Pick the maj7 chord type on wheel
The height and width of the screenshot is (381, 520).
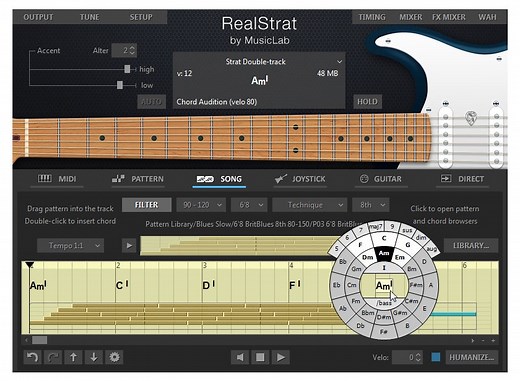pos(375,227)
